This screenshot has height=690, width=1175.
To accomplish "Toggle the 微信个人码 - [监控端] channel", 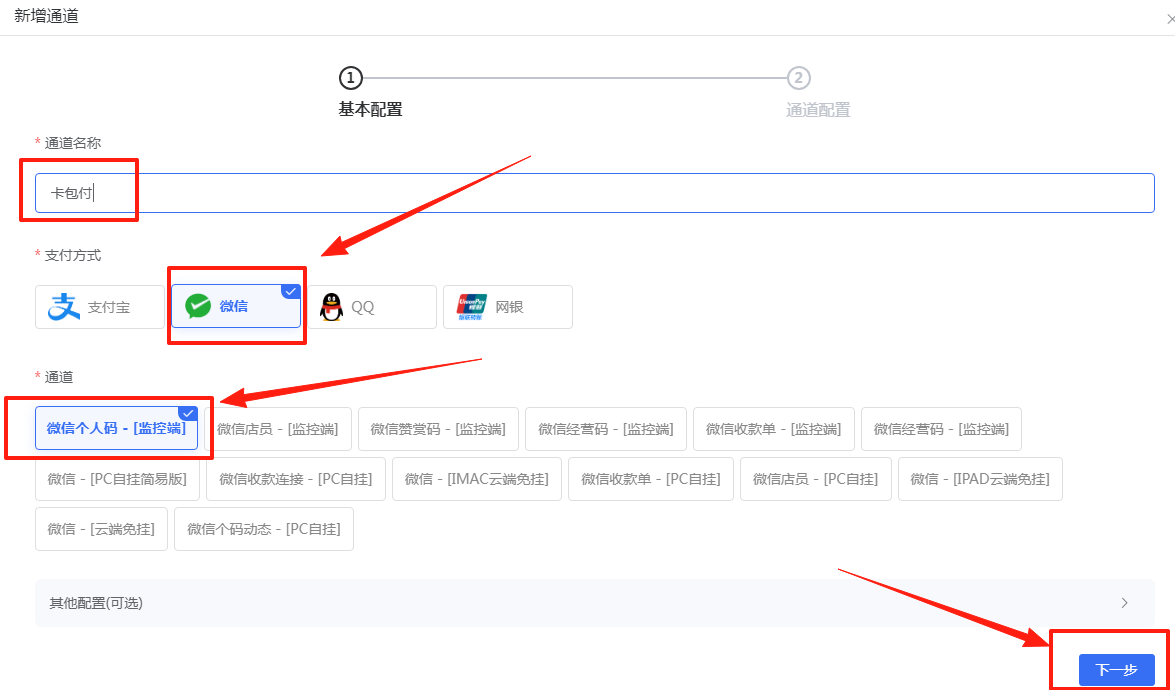I will click(114, 428).
